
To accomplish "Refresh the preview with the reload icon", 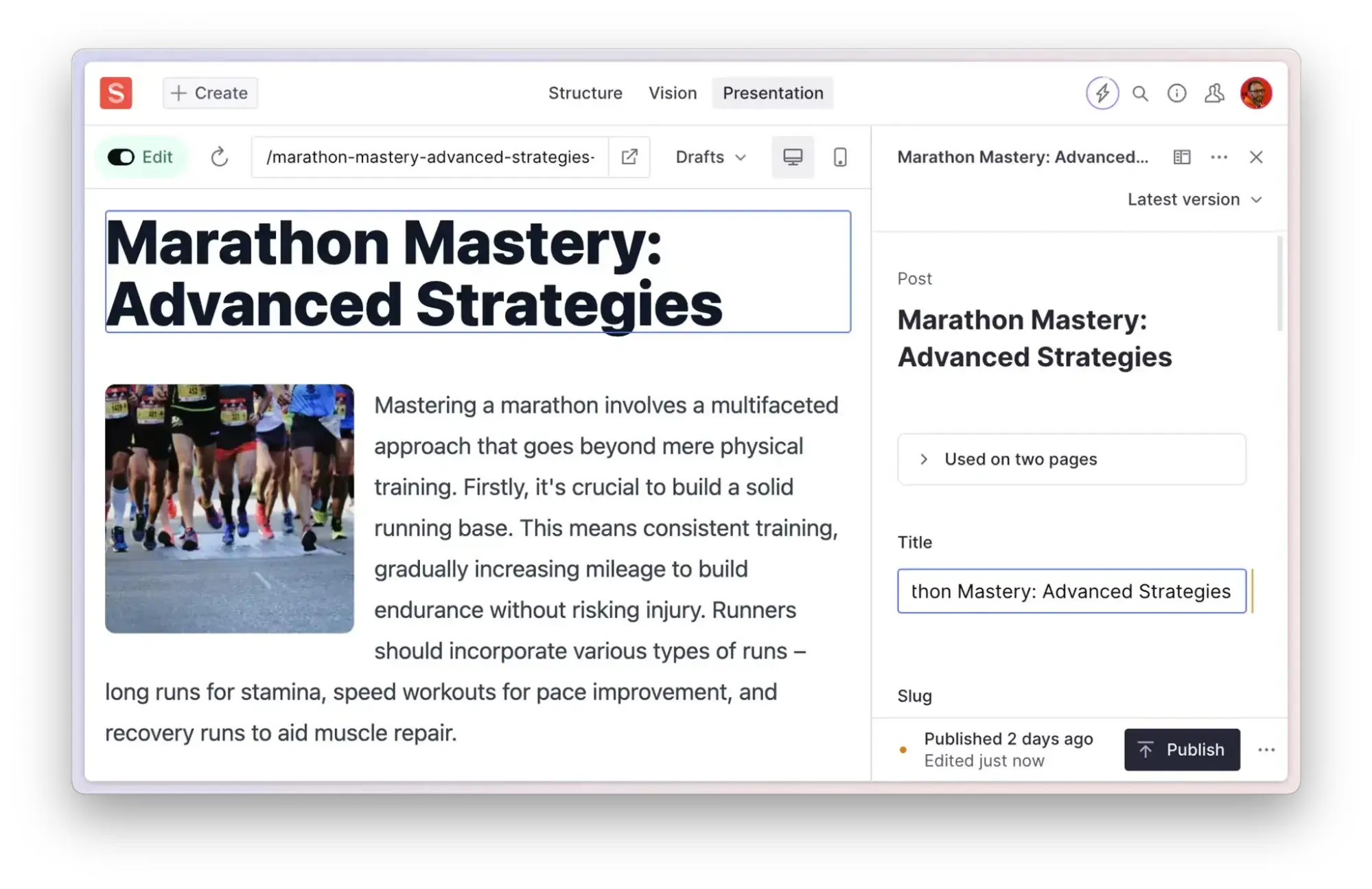I will (219, 157).
